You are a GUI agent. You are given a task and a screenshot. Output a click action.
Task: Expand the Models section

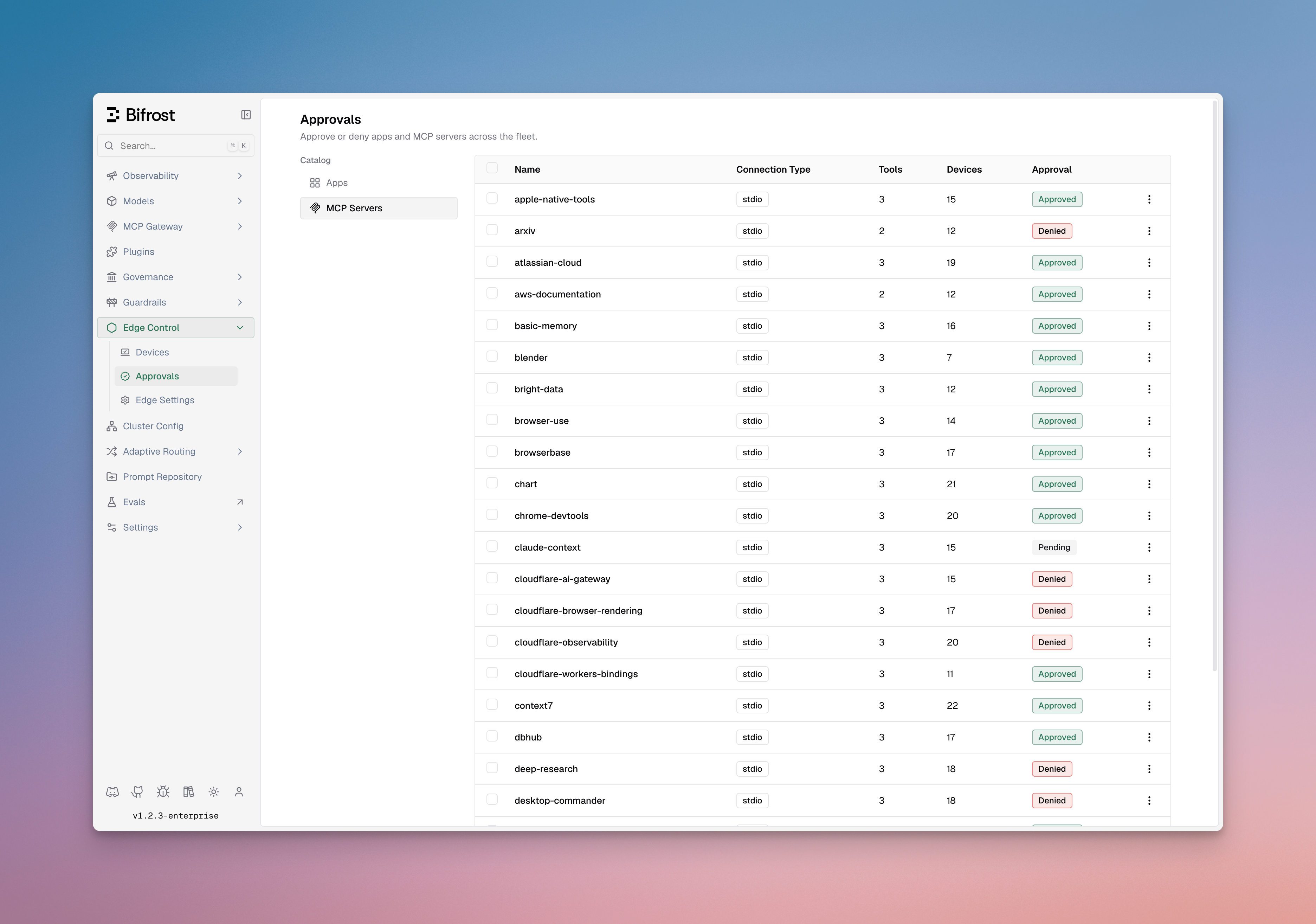click(x=175, y=201)
